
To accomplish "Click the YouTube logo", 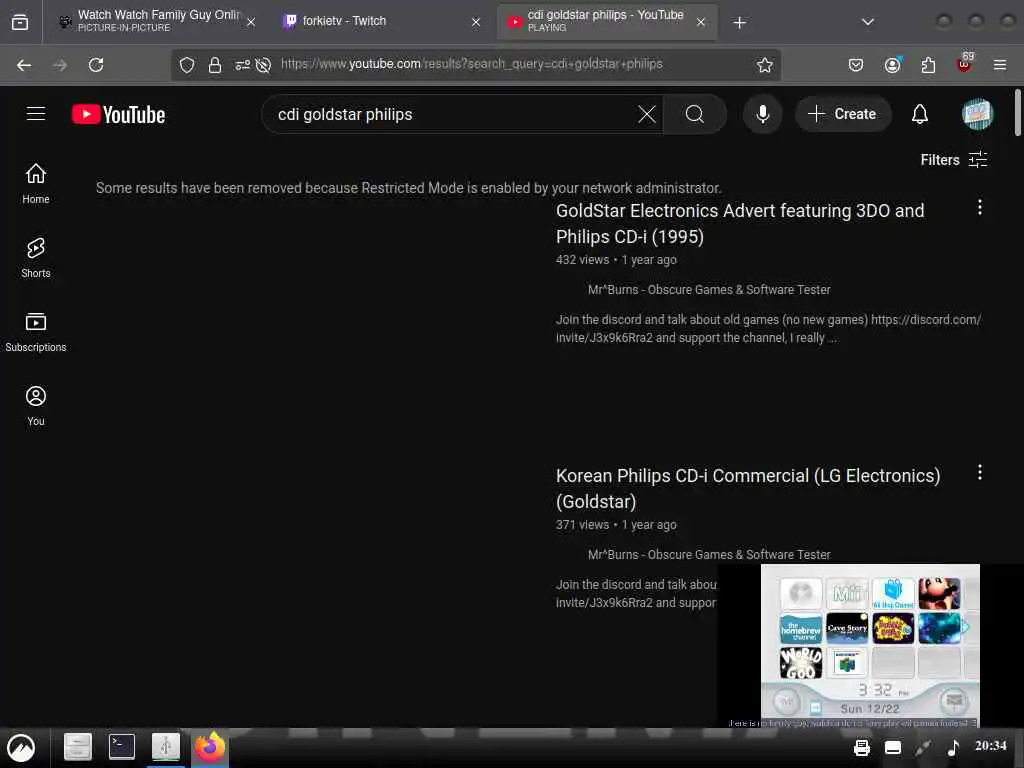I will (118, 114).
